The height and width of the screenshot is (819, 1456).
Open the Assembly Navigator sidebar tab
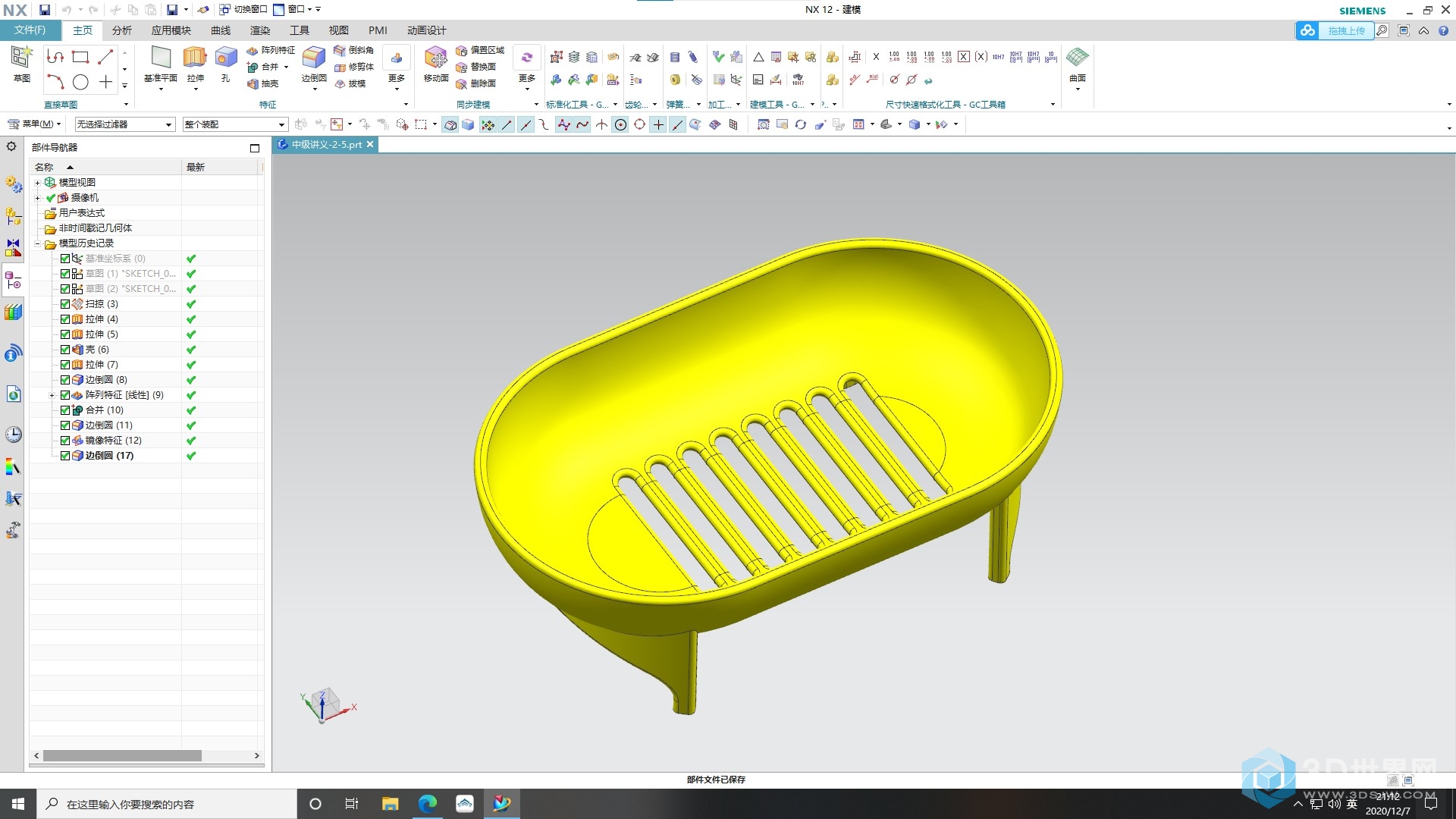(13, 216)
